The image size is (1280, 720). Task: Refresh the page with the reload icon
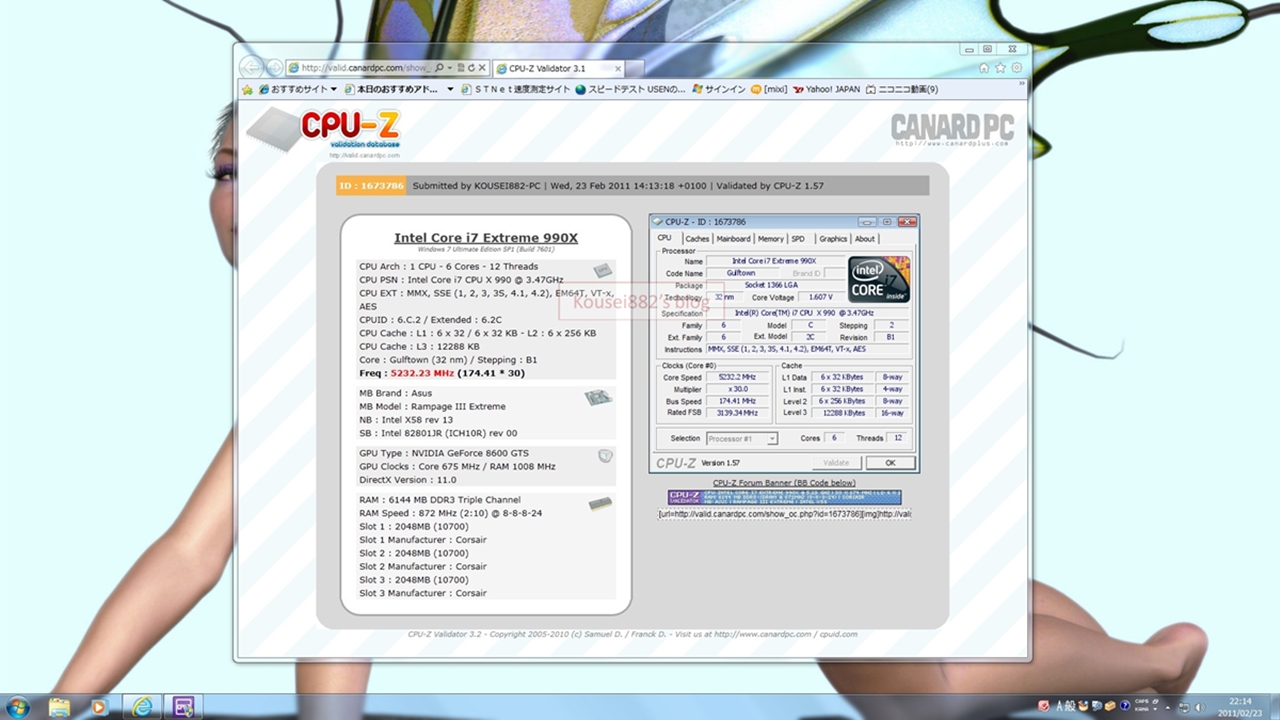coord(471,68)
